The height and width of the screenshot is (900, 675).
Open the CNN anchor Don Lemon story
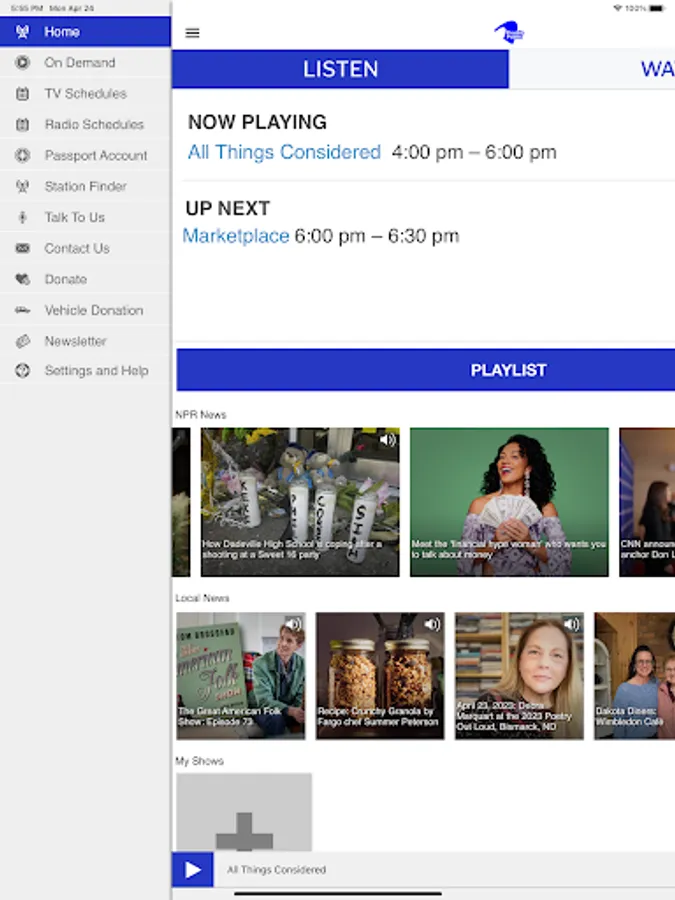click(x=647, y=502)
